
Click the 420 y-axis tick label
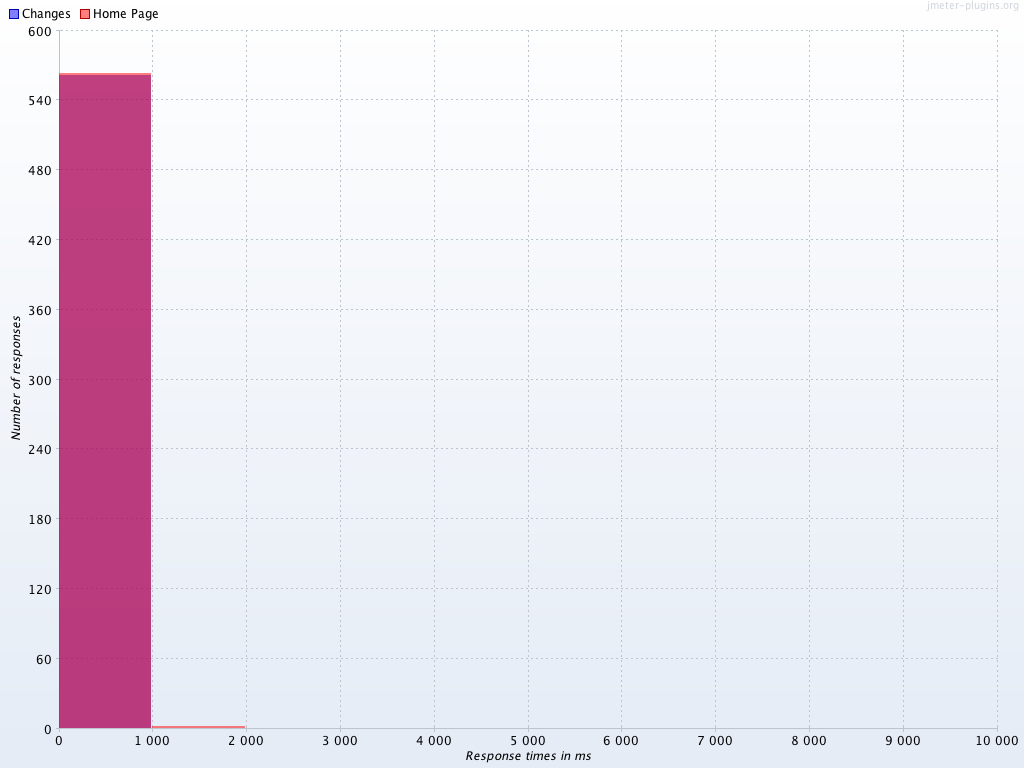click(x=40, y=240)
